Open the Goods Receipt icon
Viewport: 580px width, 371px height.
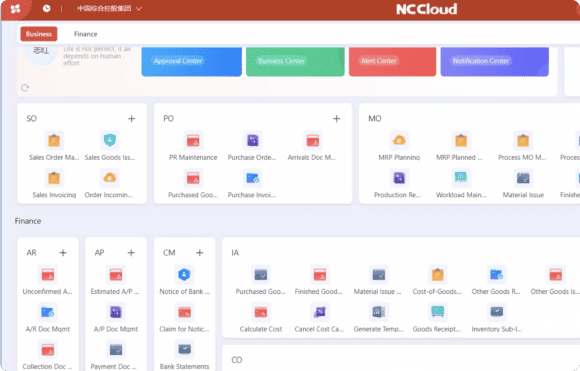438,312
